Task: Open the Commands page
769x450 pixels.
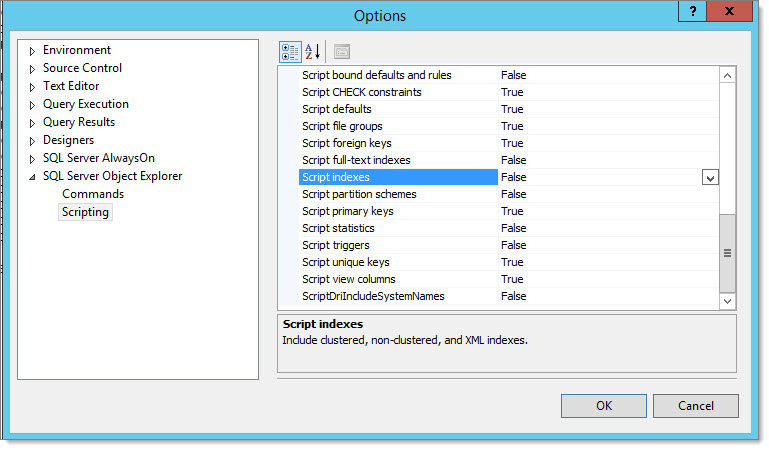Action: tap(93, 194)
